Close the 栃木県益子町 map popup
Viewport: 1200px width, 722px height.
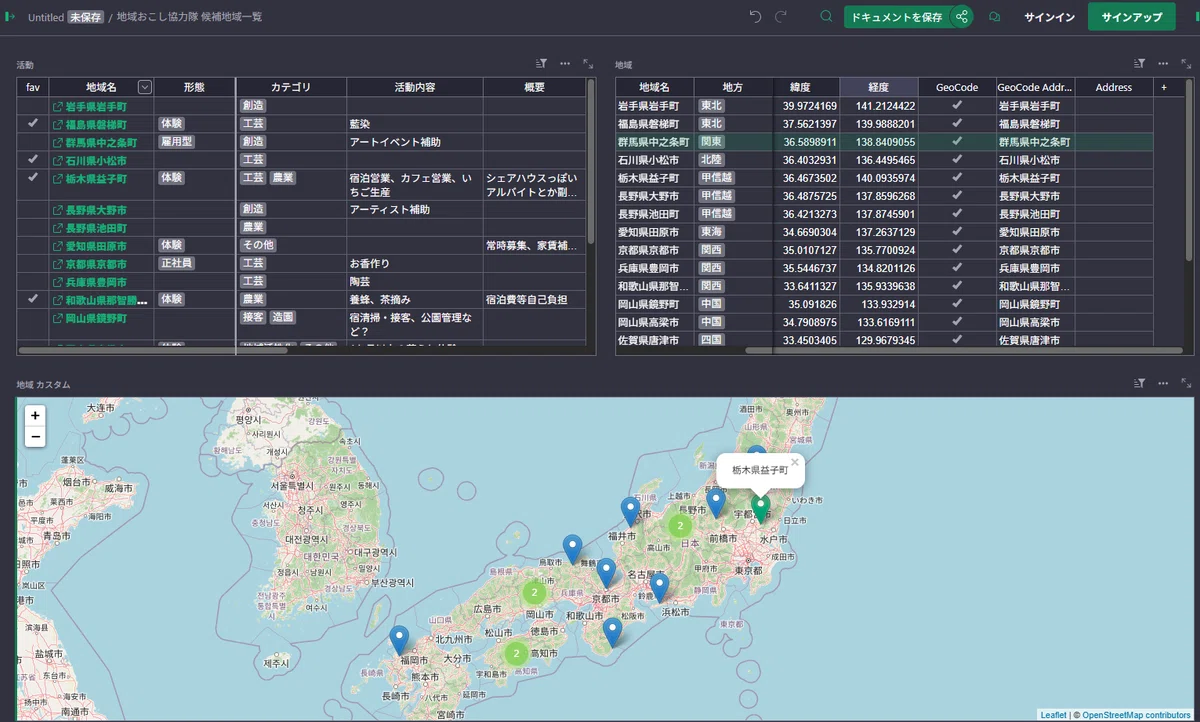click(x=795, y=462)
